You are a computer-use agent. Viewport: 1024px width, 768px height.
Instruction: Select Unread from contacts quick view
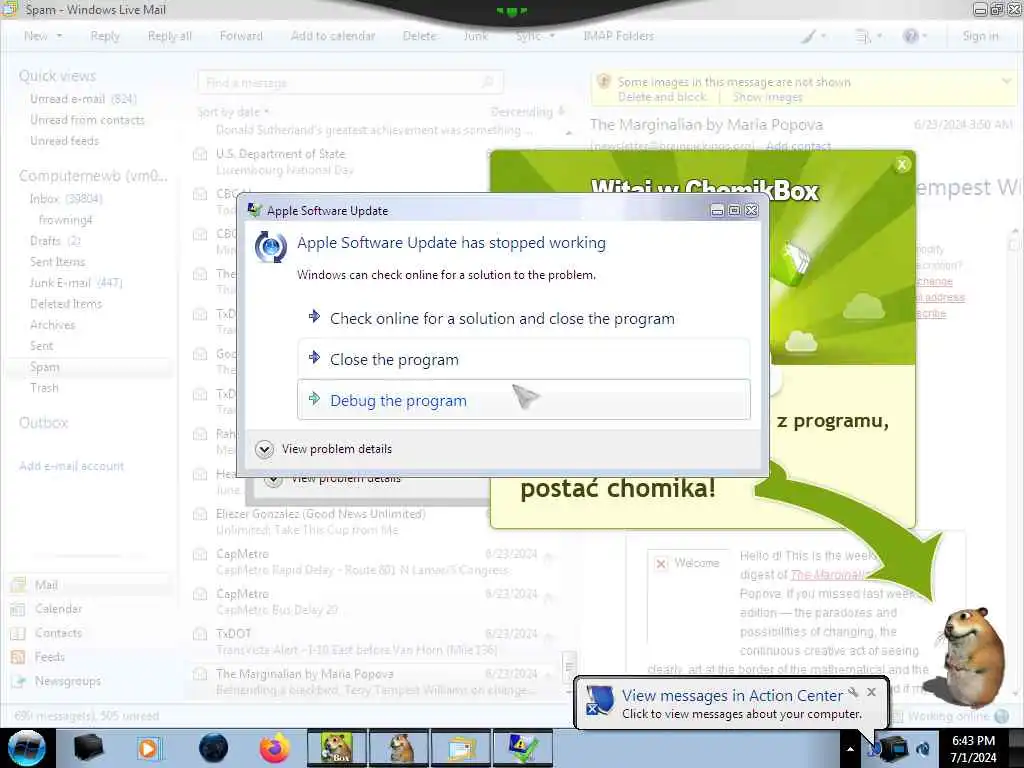coord(87,120)
